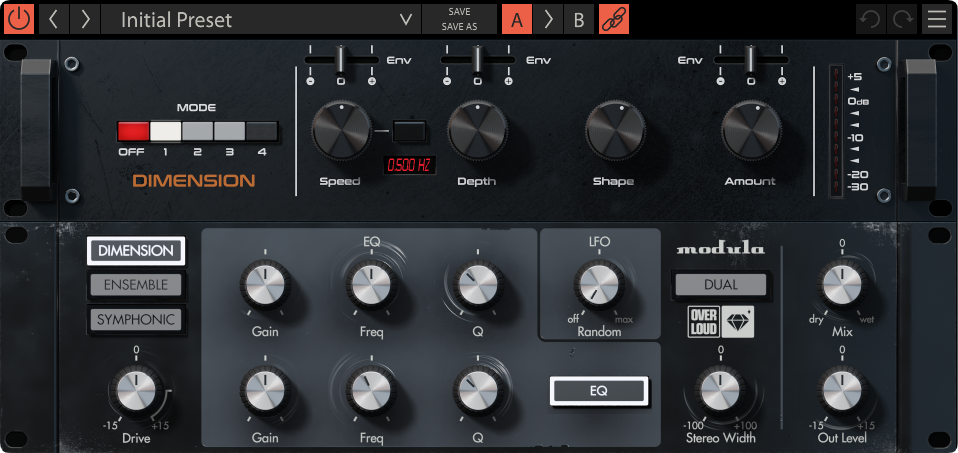Click SAVE AS preset button
This screenshot has width=958, height=453.
point(459,27)
